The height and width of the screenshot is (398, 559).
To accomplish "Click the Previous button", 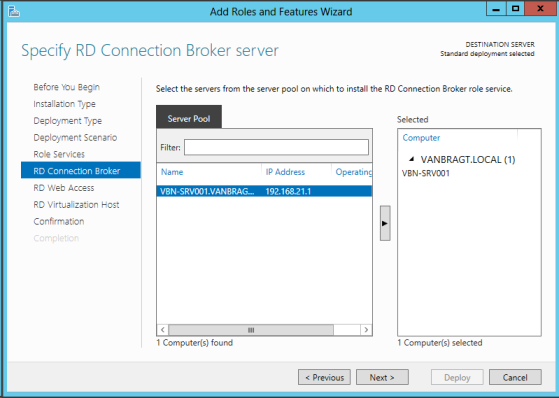I will (324, 377).
